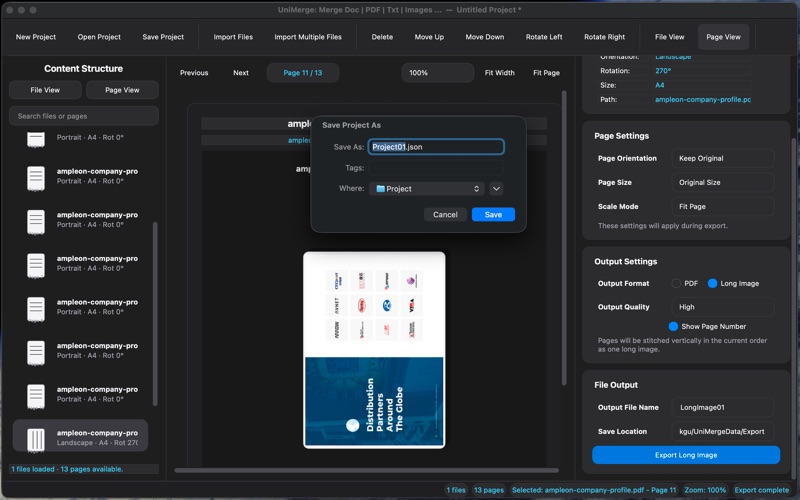Click the 100% zoom field
The image size is (800, 500).
point(438,73)
